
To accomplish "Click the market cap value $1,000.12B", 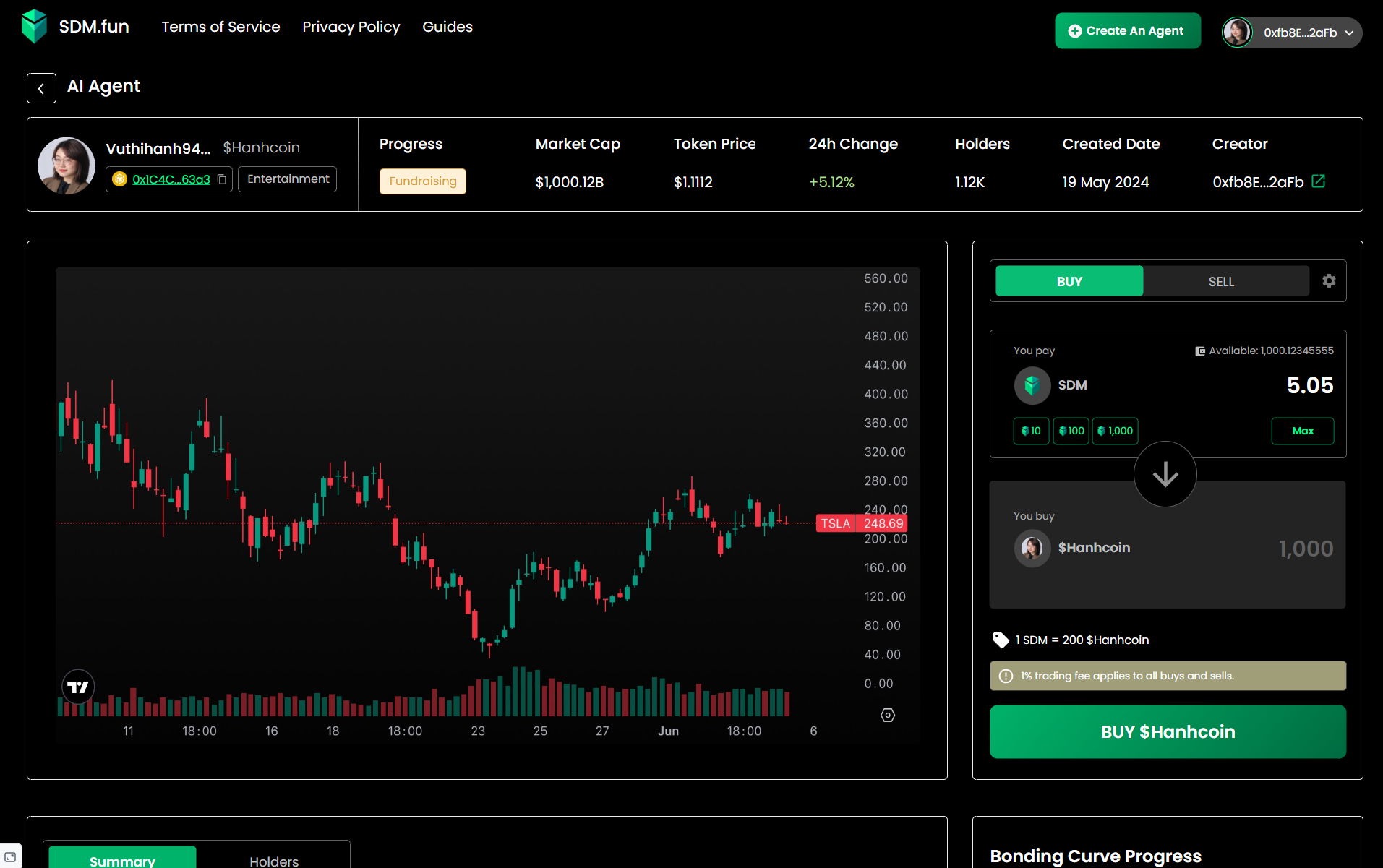I will (569, 182).
